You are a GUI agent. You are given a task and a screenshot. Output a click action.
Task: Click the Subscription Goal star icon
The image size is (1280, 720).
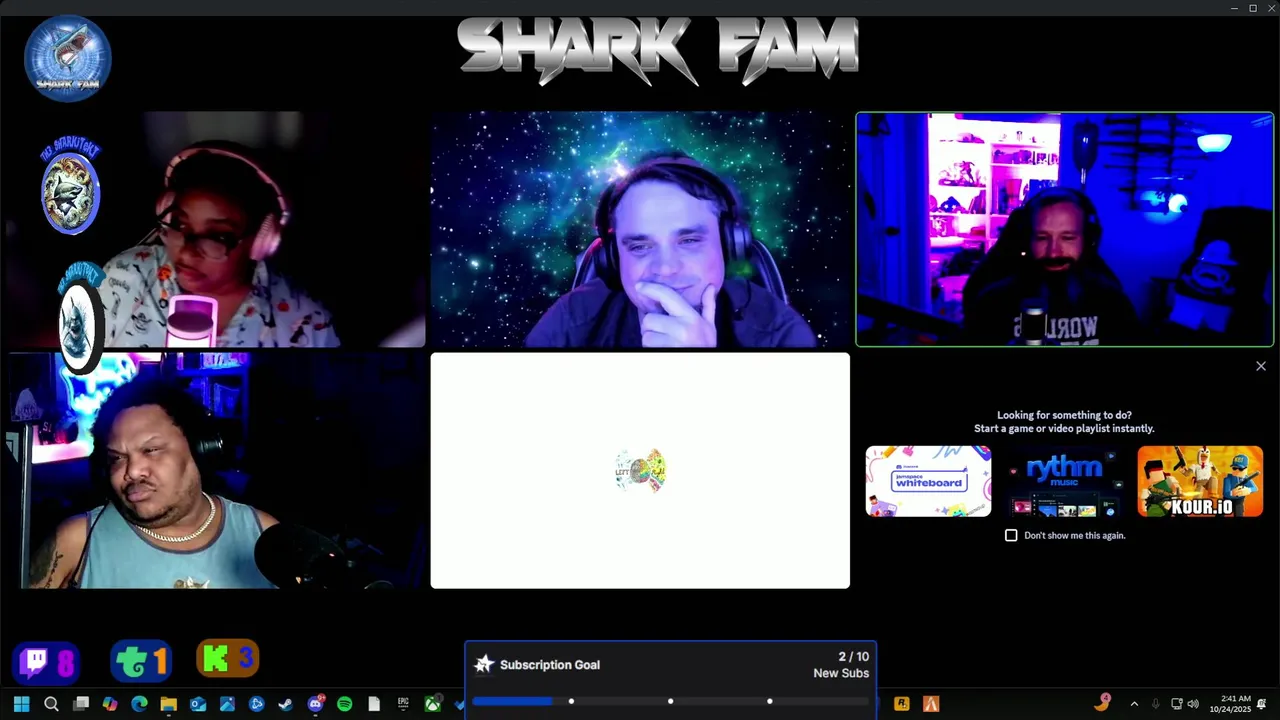(484, 664)
